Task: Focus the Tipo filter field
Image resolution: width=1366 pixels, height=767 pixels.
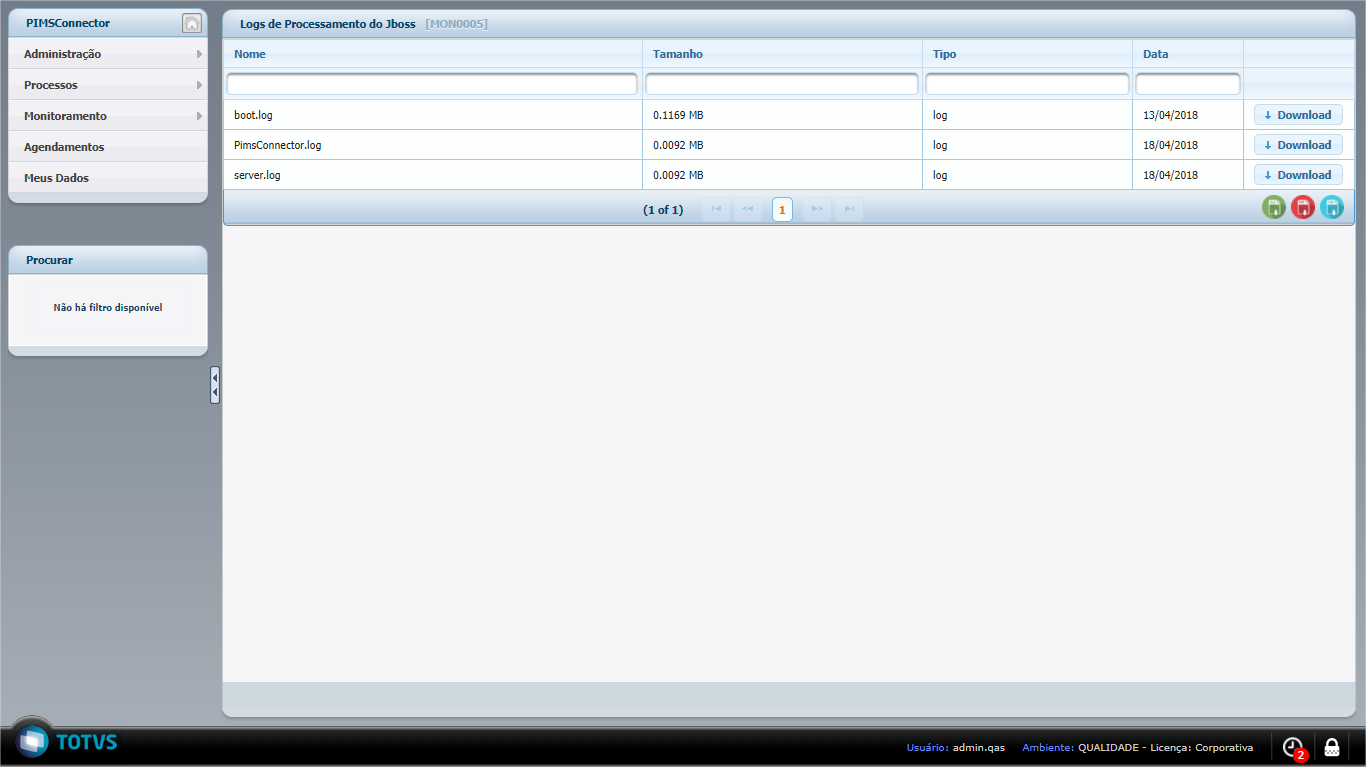Action: pos(1027,84)
